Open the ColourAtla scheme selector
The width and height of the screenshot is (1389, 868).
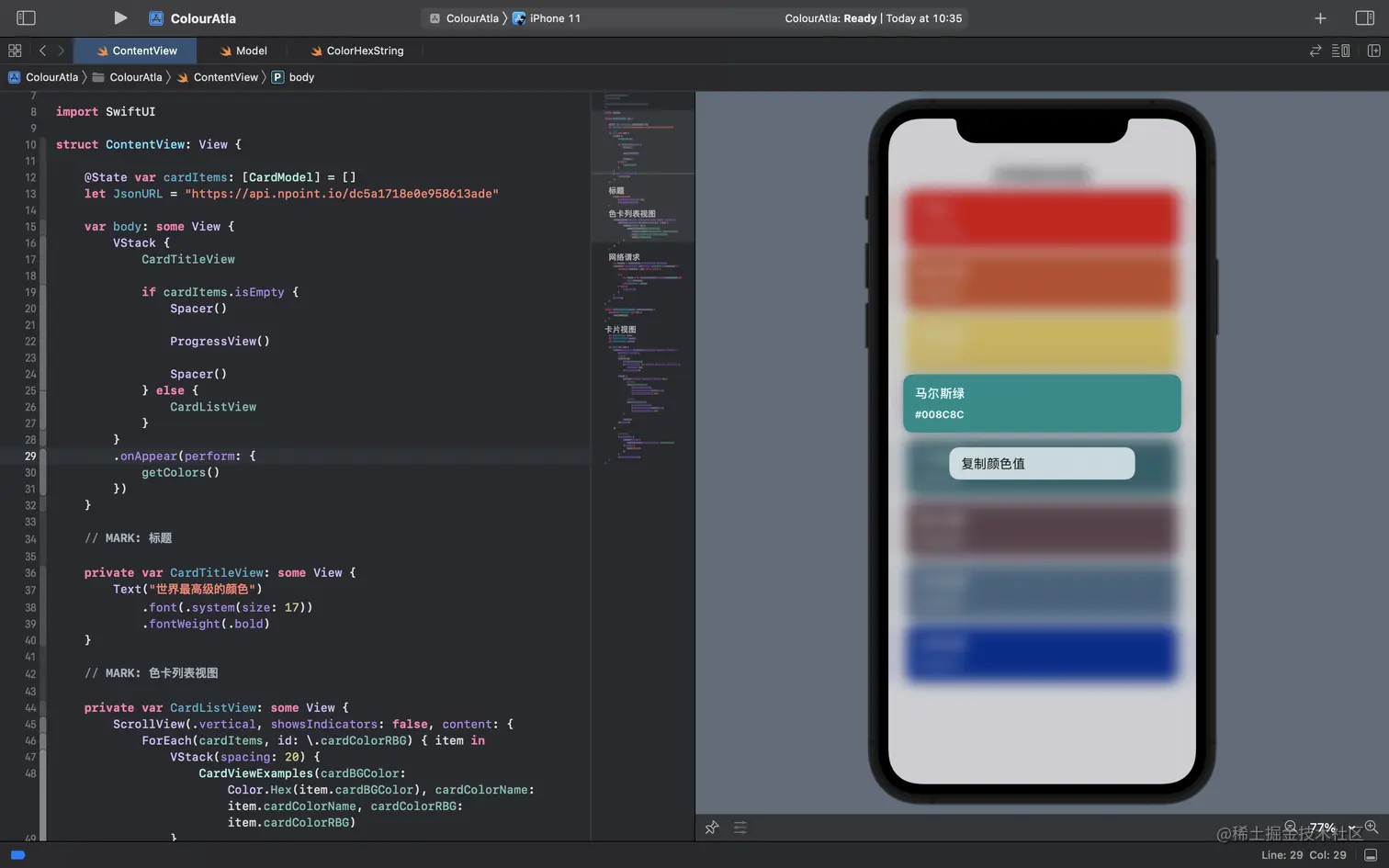(464, 18)
